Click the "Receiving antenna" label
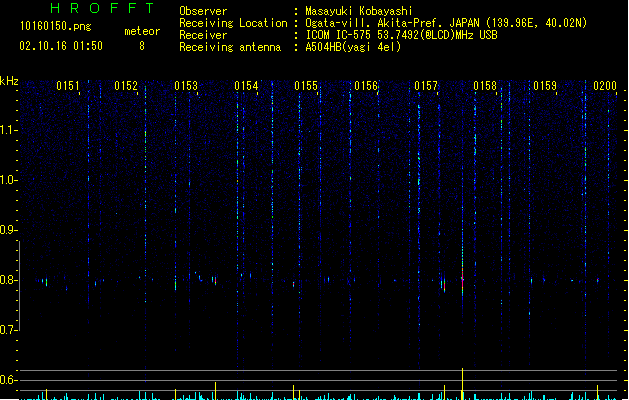Viewport: 629px width, 400px height. tap(230, 47)
